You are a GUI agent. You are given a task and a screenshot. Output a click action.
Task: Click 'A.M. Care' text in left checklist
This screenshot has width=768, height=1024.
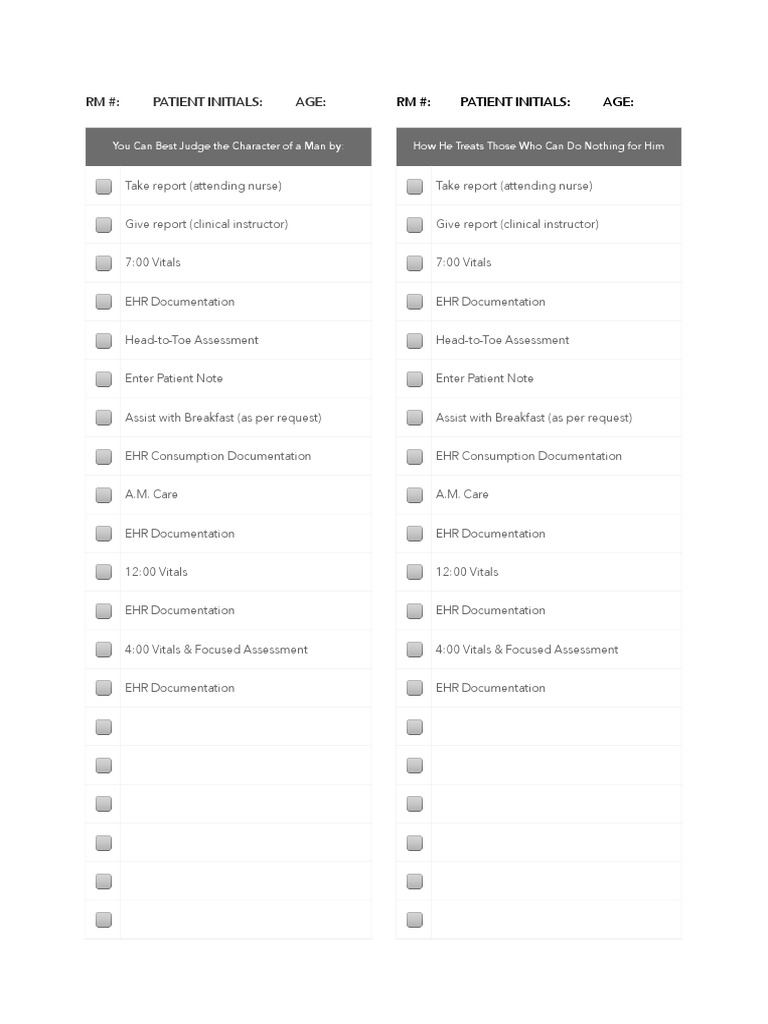151,495
